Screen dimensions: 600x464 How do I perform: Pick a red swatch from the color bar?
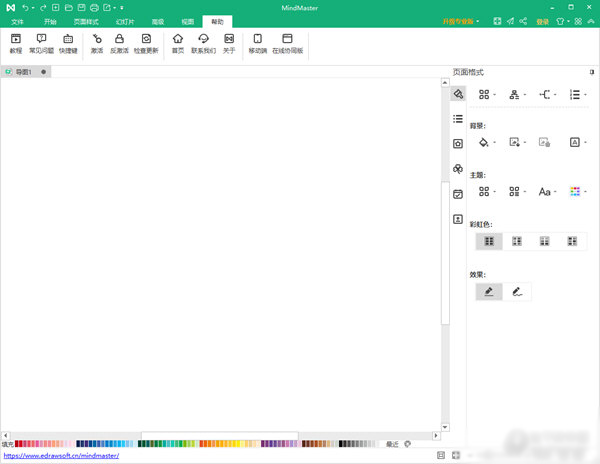(x=24, y=444)
